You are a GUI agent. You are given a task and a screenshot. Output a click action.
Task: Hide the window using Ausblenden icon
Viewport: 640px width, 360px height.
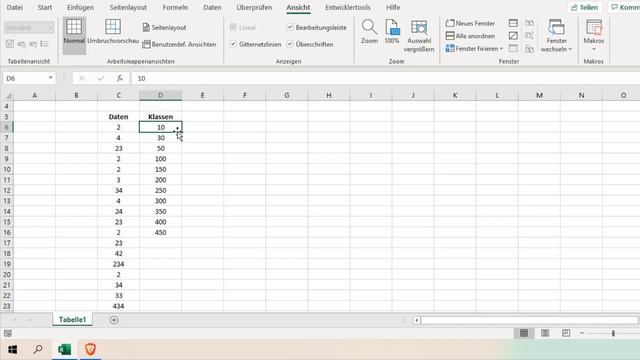coord(513,36)
